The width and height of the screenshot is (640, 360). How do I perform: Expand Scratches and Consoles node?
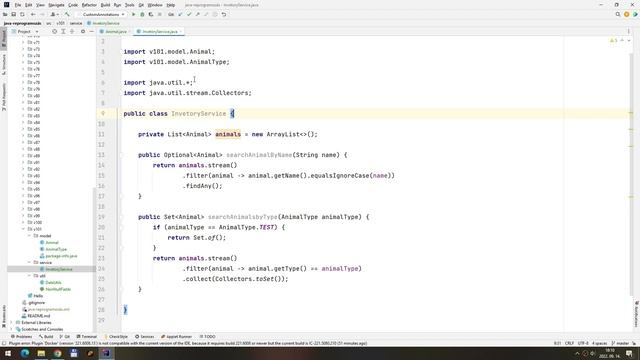click(x=11, y=329)
